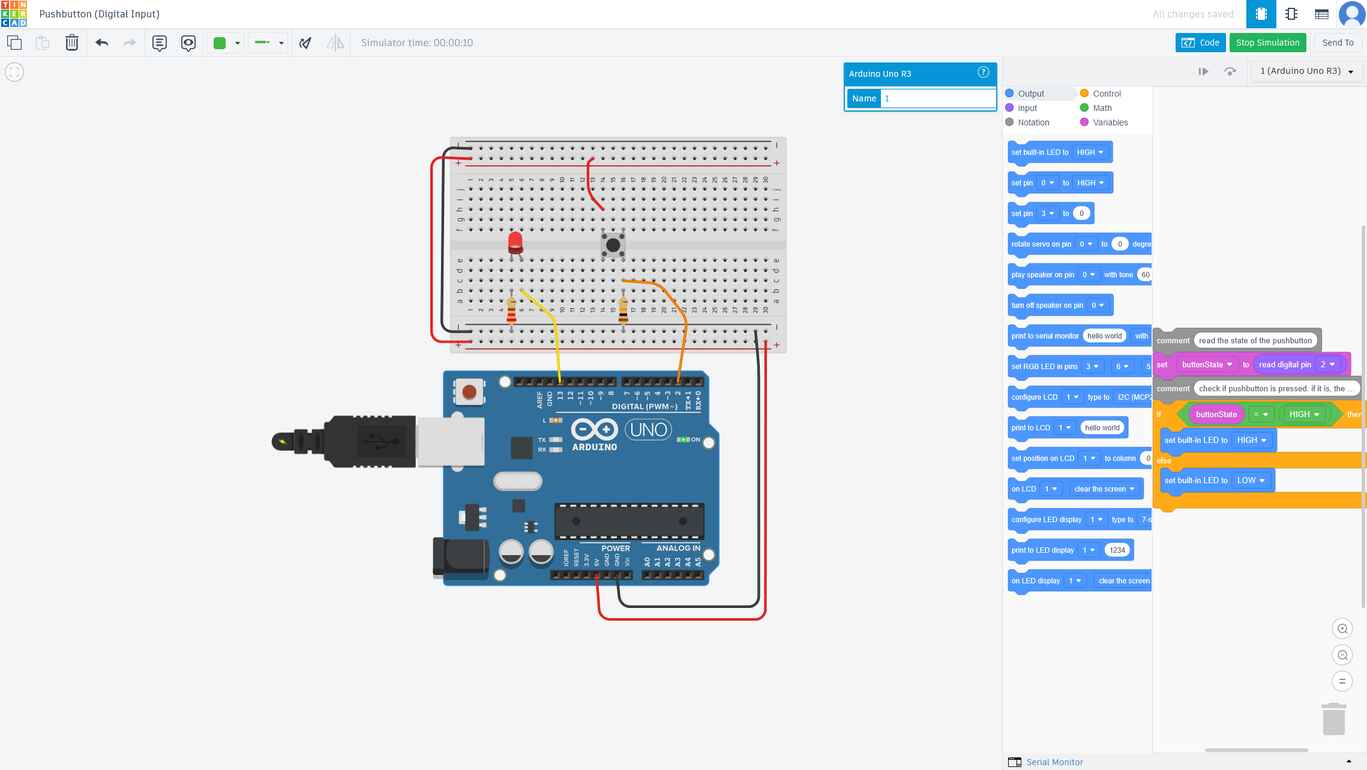Open the user profile avatar
Viewport: 1367px width, 770px height.
point(1351,14)
